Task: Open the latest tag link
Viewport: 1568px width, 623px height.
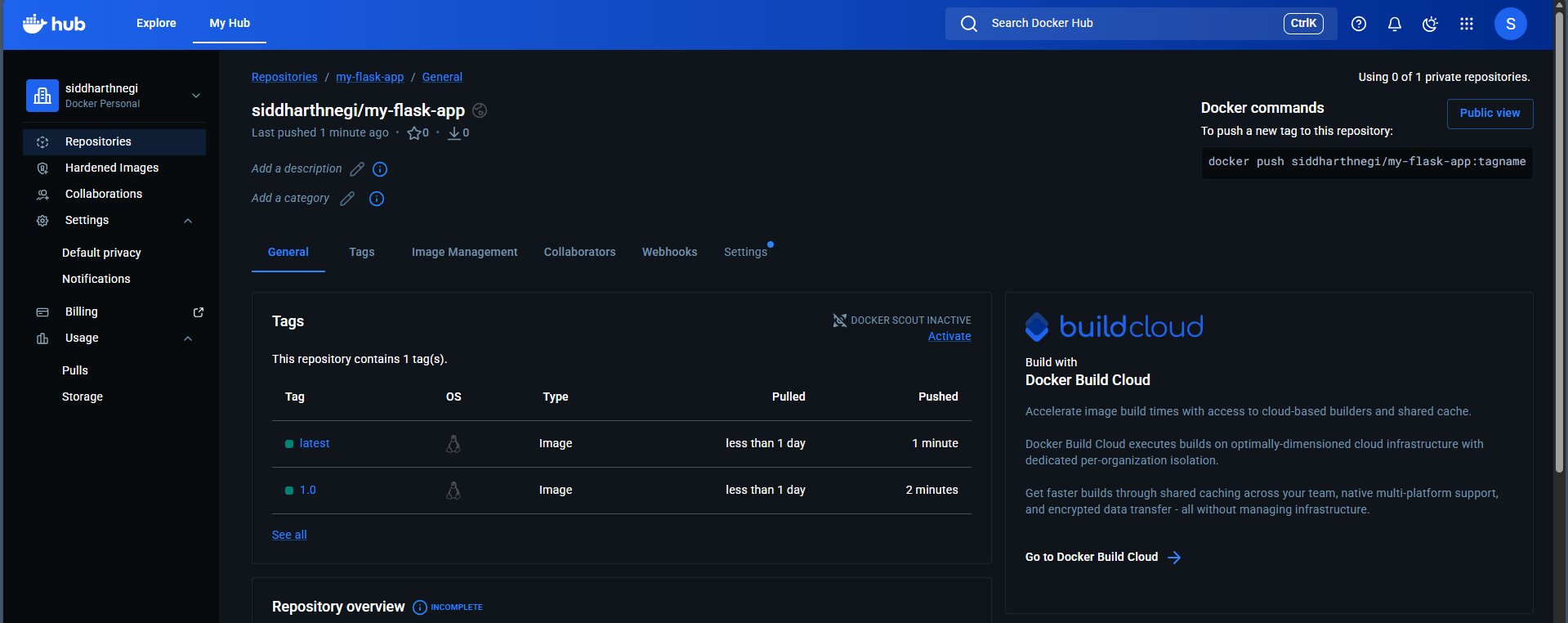Action: click(x=314, y=443)
